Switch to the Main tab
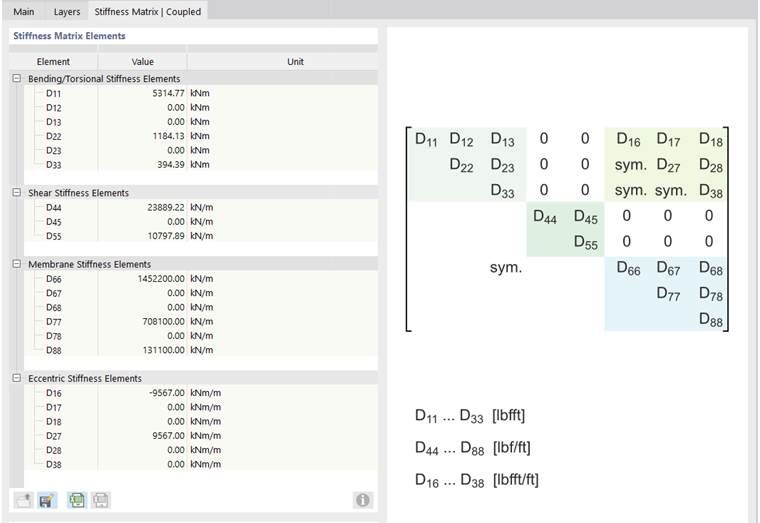 24,12
